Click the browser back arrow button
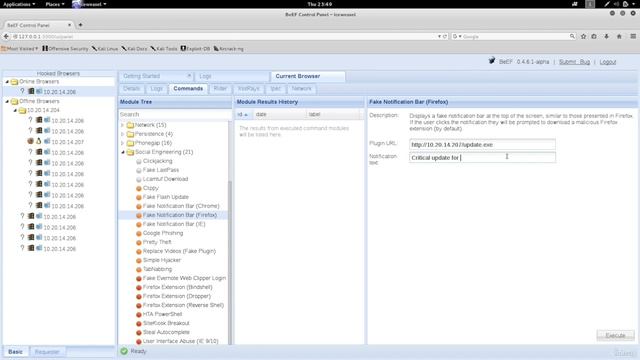 (6, 36)
